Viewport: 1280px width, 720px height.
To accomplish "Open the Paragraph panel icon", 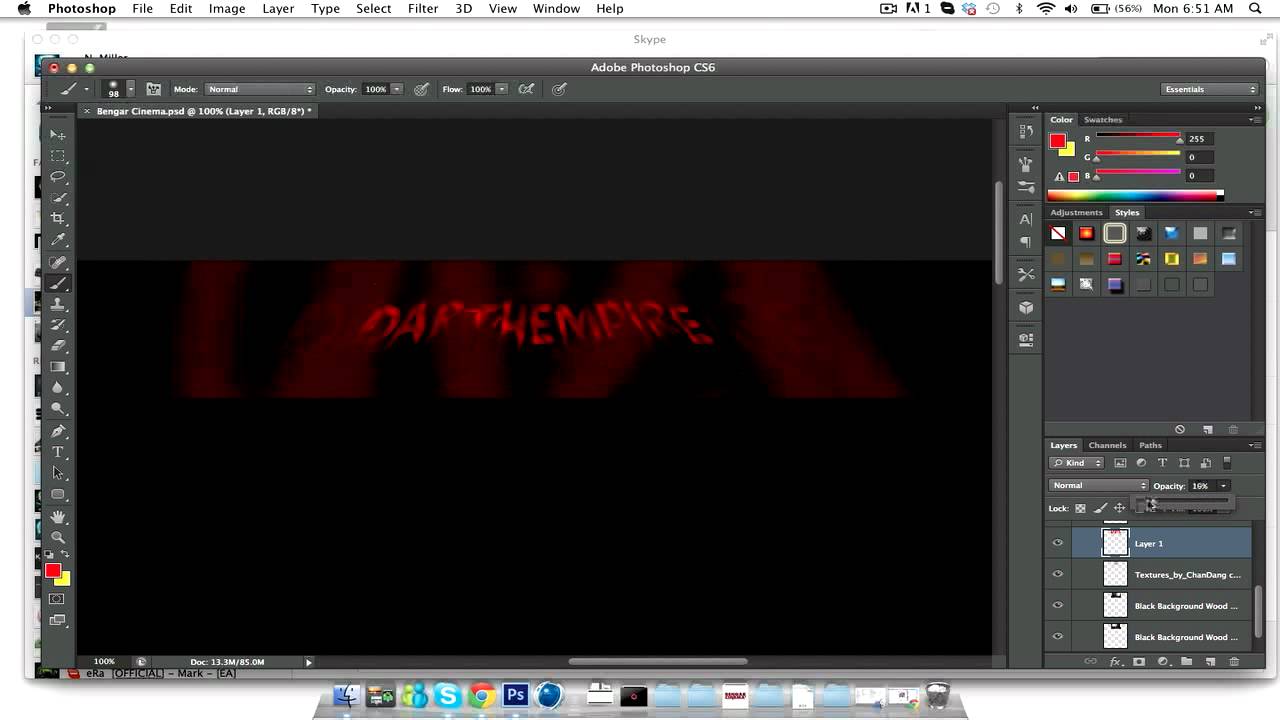I will click(1025, 242).
